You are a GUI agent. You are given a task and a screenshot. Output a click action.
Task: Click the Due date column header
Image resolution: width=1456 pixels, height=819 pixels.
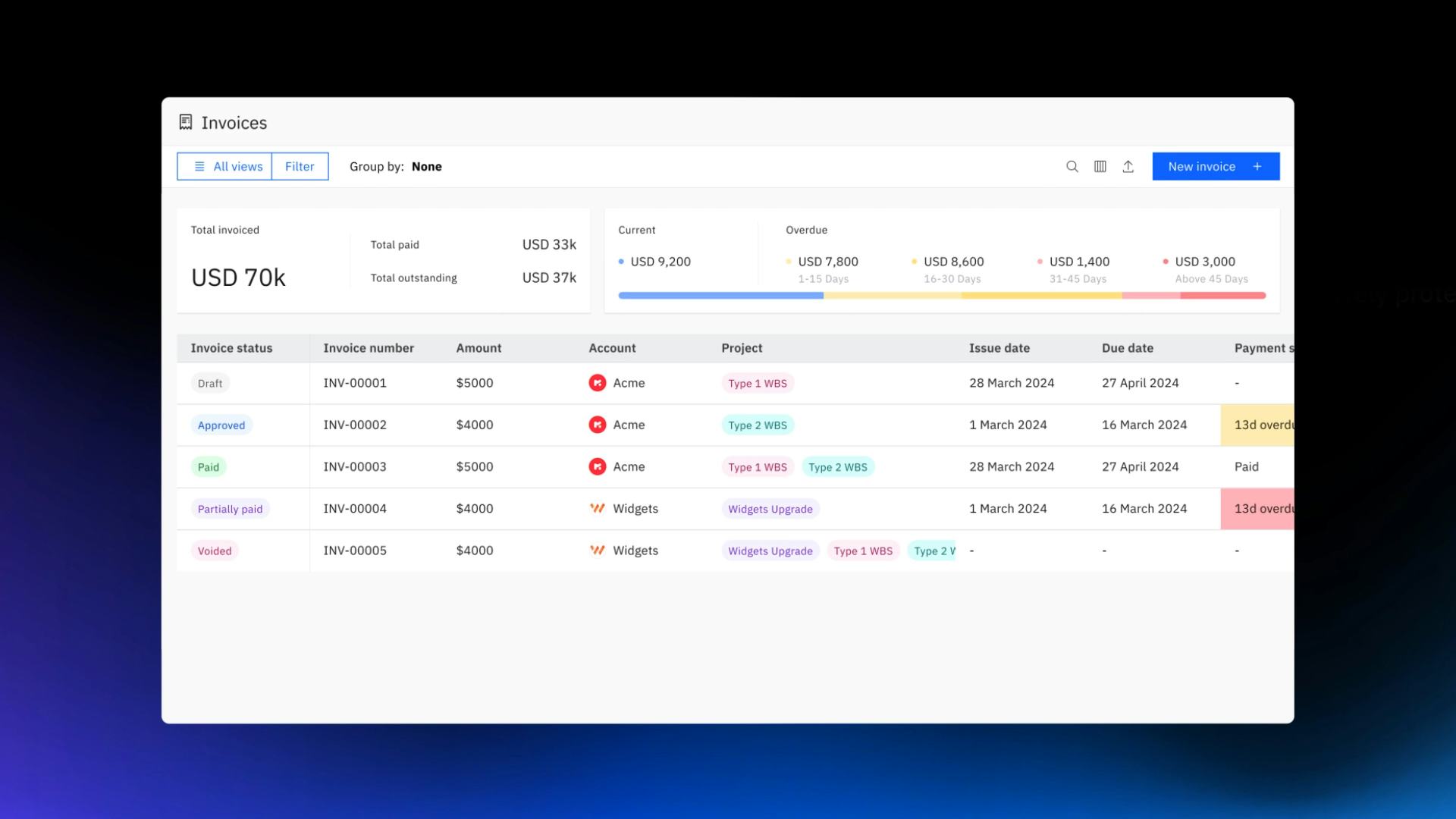tap(1127, 348)
